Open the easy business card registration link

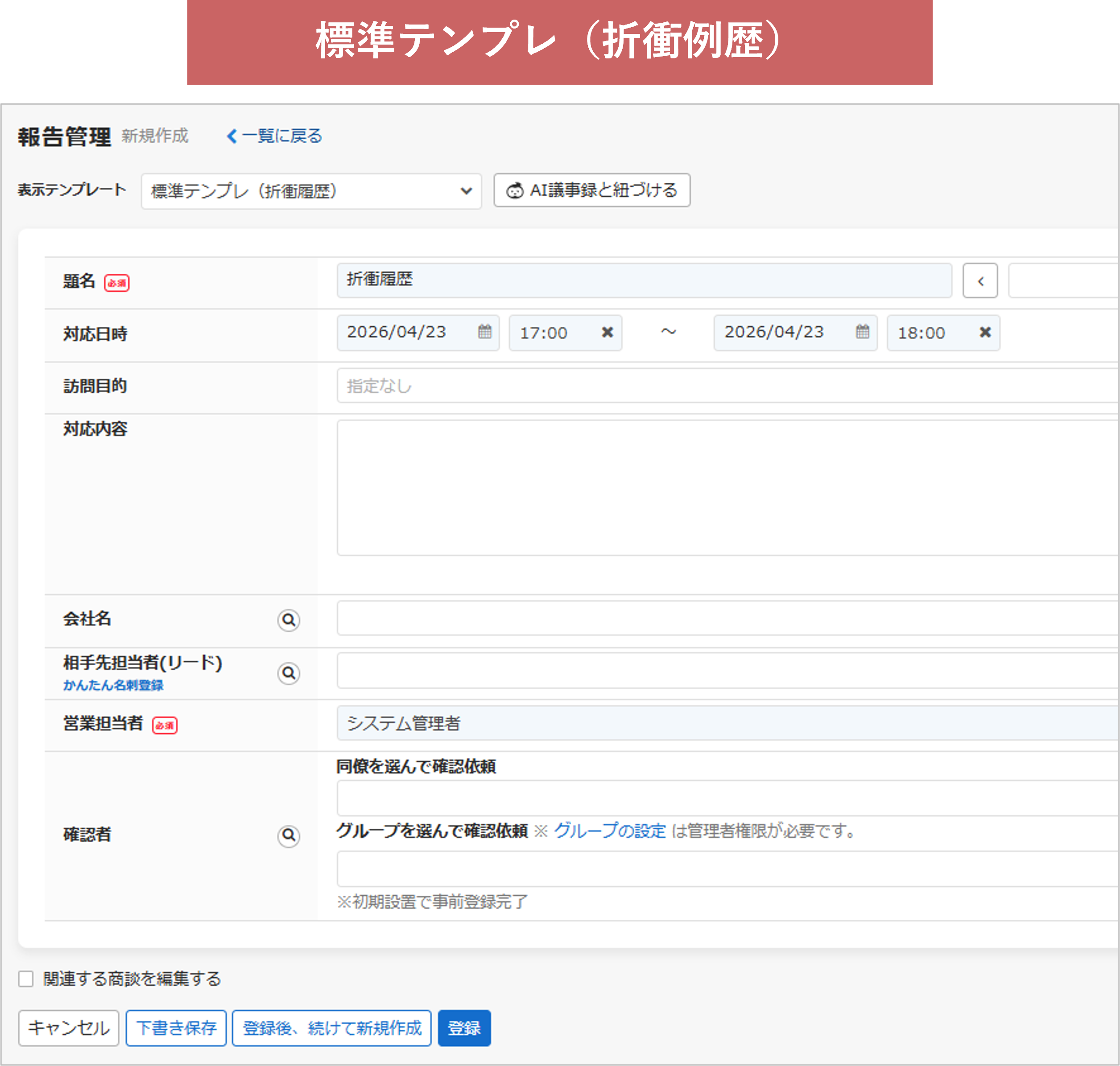[113, 685]
